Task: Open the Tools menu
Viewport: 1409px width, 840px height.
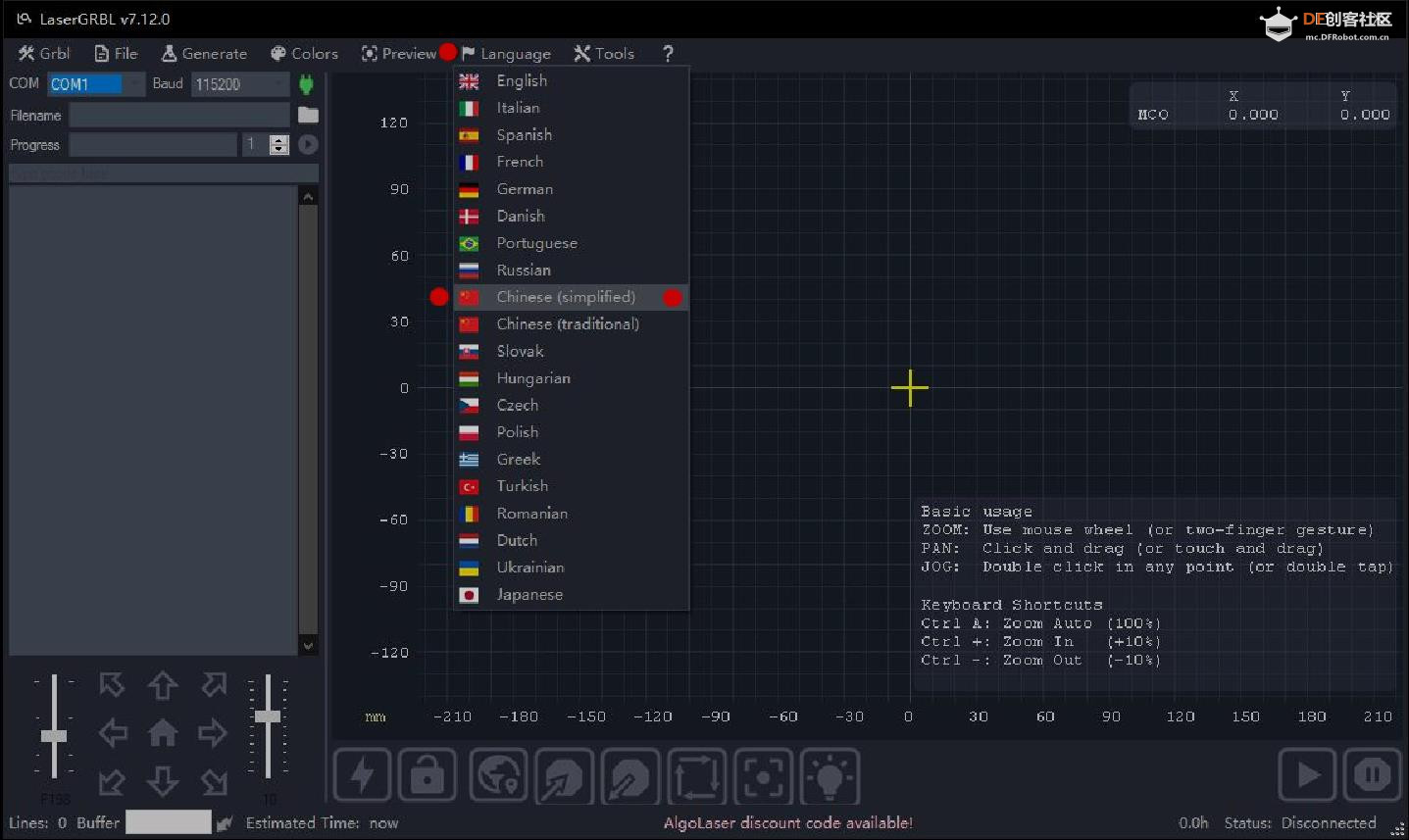Action: click(604, 53)
